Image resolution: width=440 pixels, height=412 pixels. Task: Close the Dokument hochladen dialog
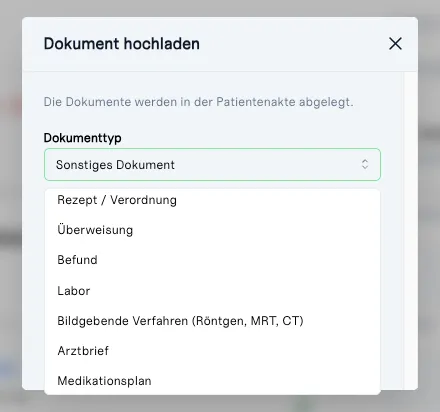coord(395,44)
